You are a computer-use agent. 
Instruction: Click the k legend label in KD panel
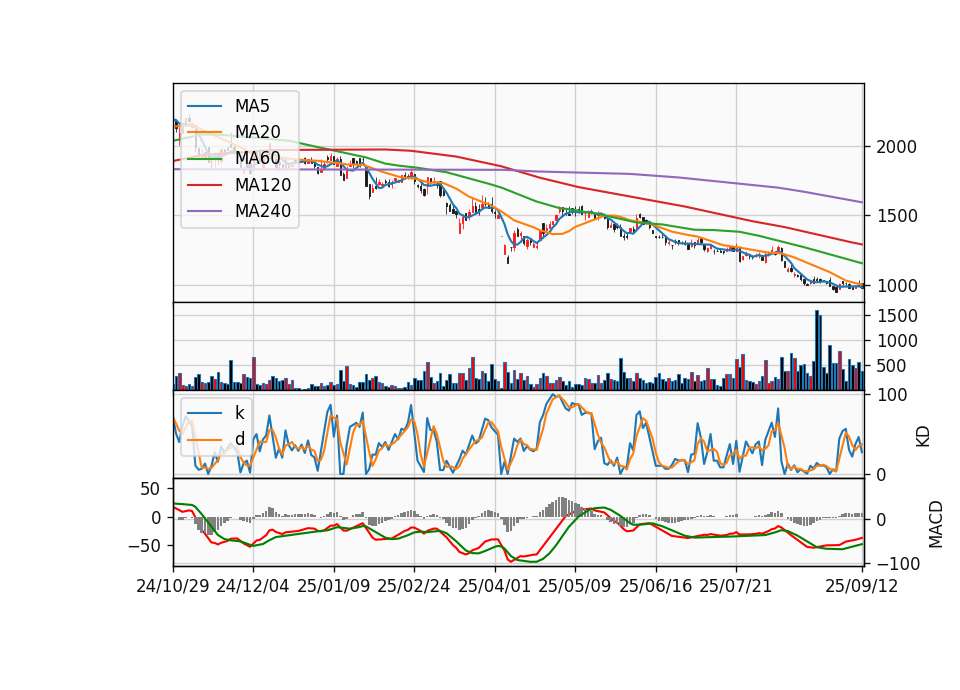click(x=239, y=413)
